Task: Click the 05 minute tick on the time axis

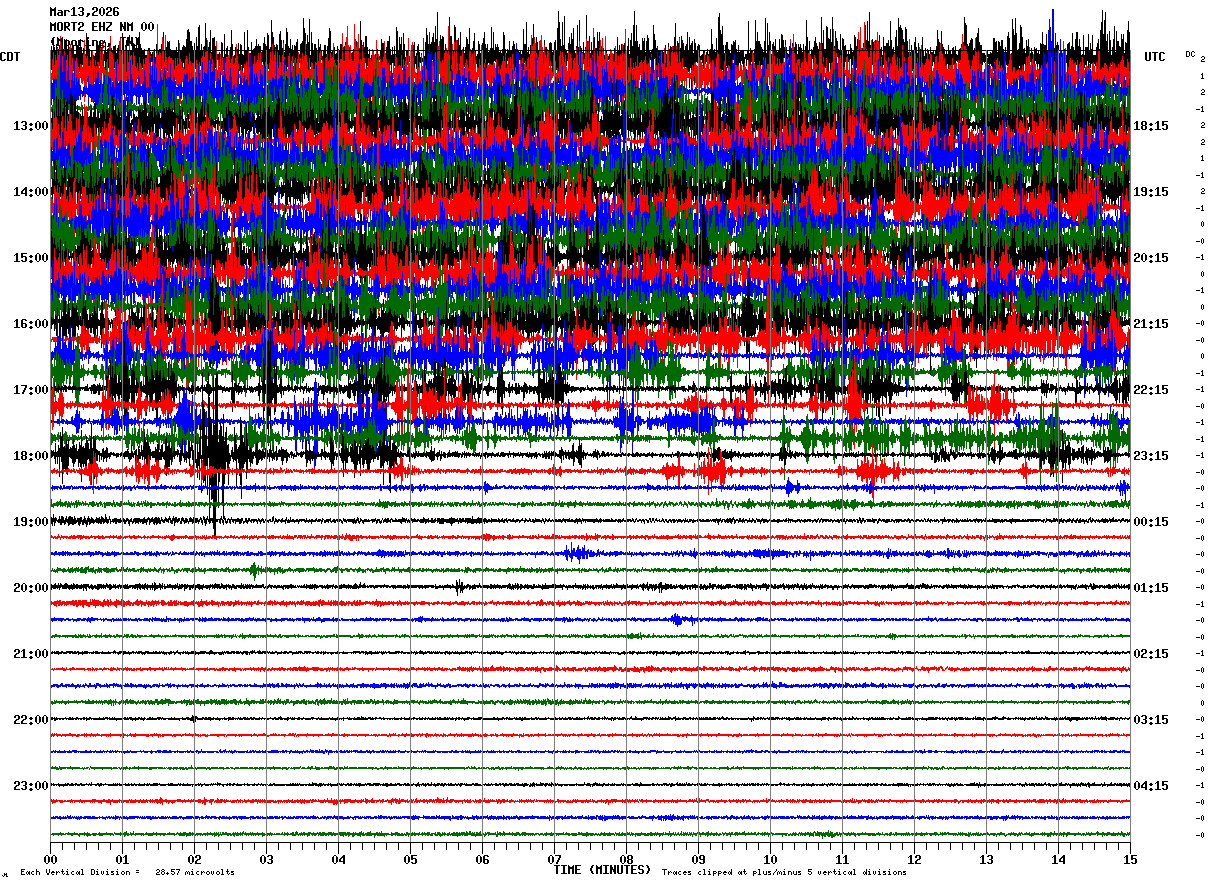Action: click(410, 859)
